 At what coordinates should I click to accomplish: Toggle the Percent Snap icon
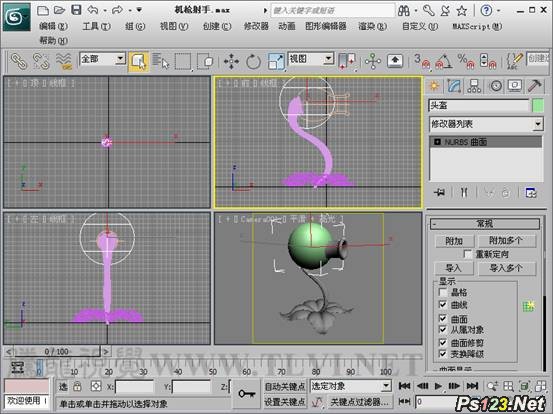pos(466,61)
